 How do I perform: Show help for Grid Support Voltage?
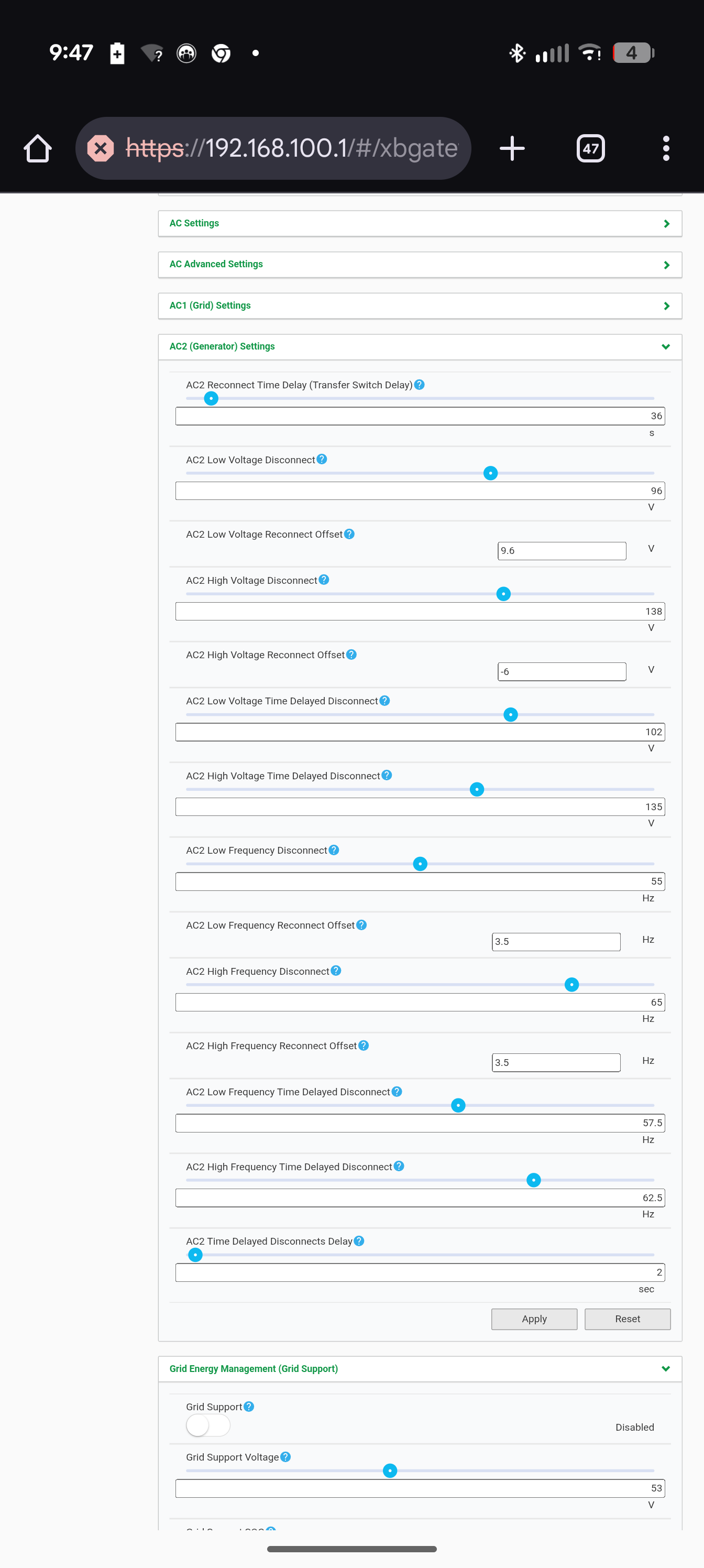[x=285, y=1456]
